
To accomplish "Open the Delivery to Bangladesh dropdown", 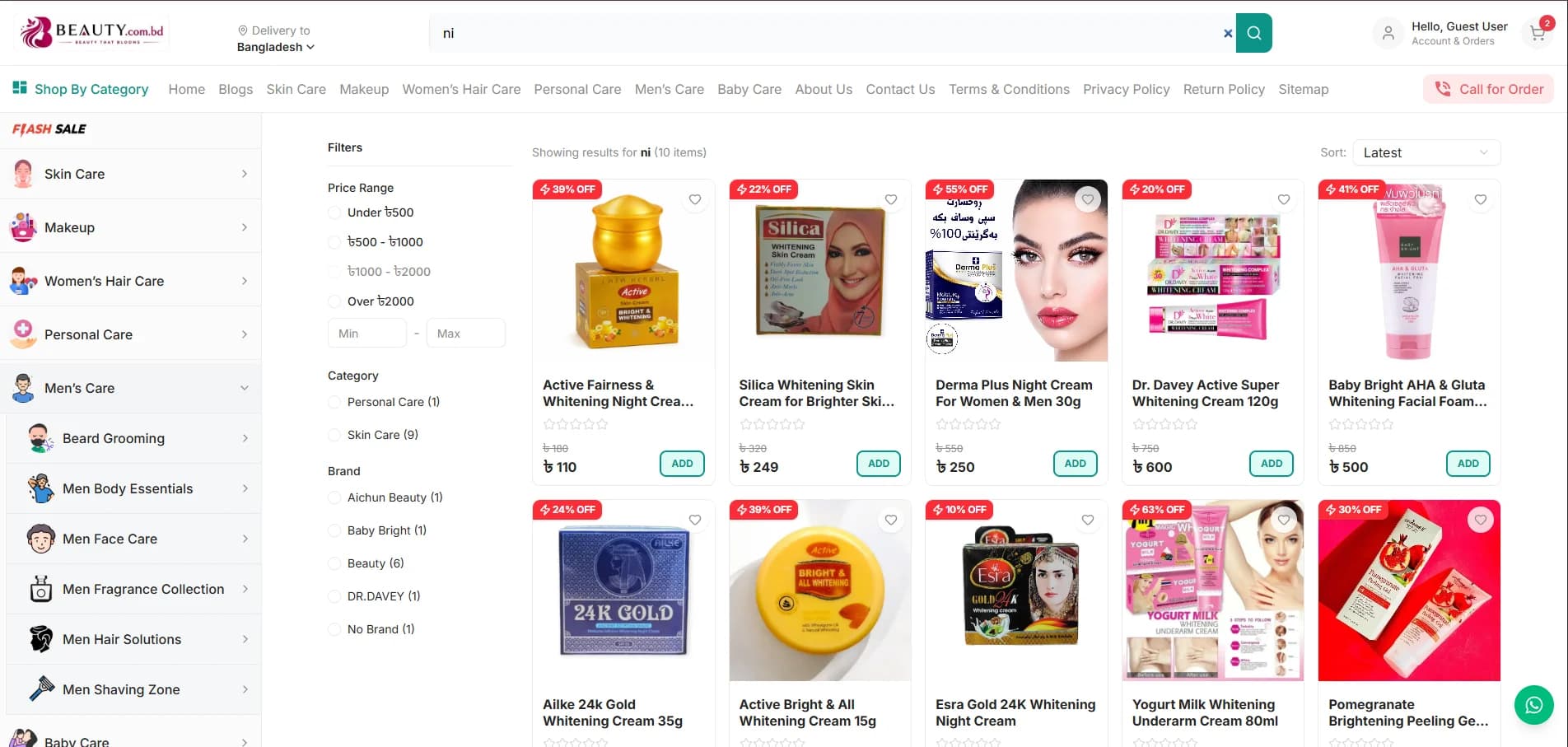I will point(275,39).
